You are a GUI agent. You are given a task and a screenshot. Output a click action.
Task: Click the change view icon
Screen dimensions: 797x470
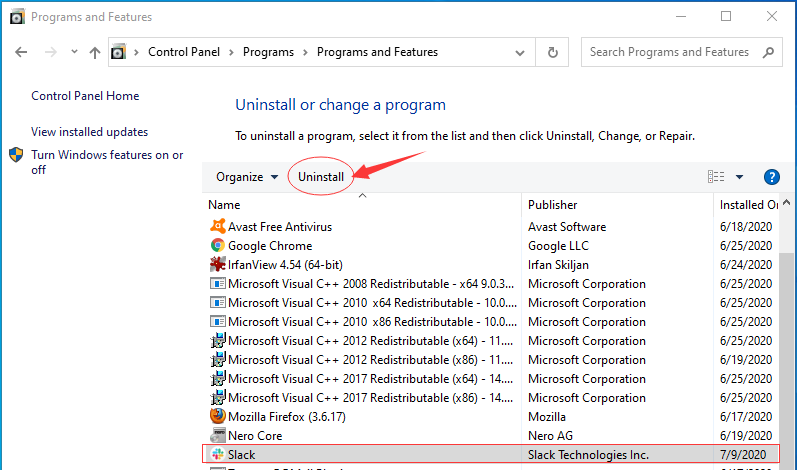(x=716, y=176)
